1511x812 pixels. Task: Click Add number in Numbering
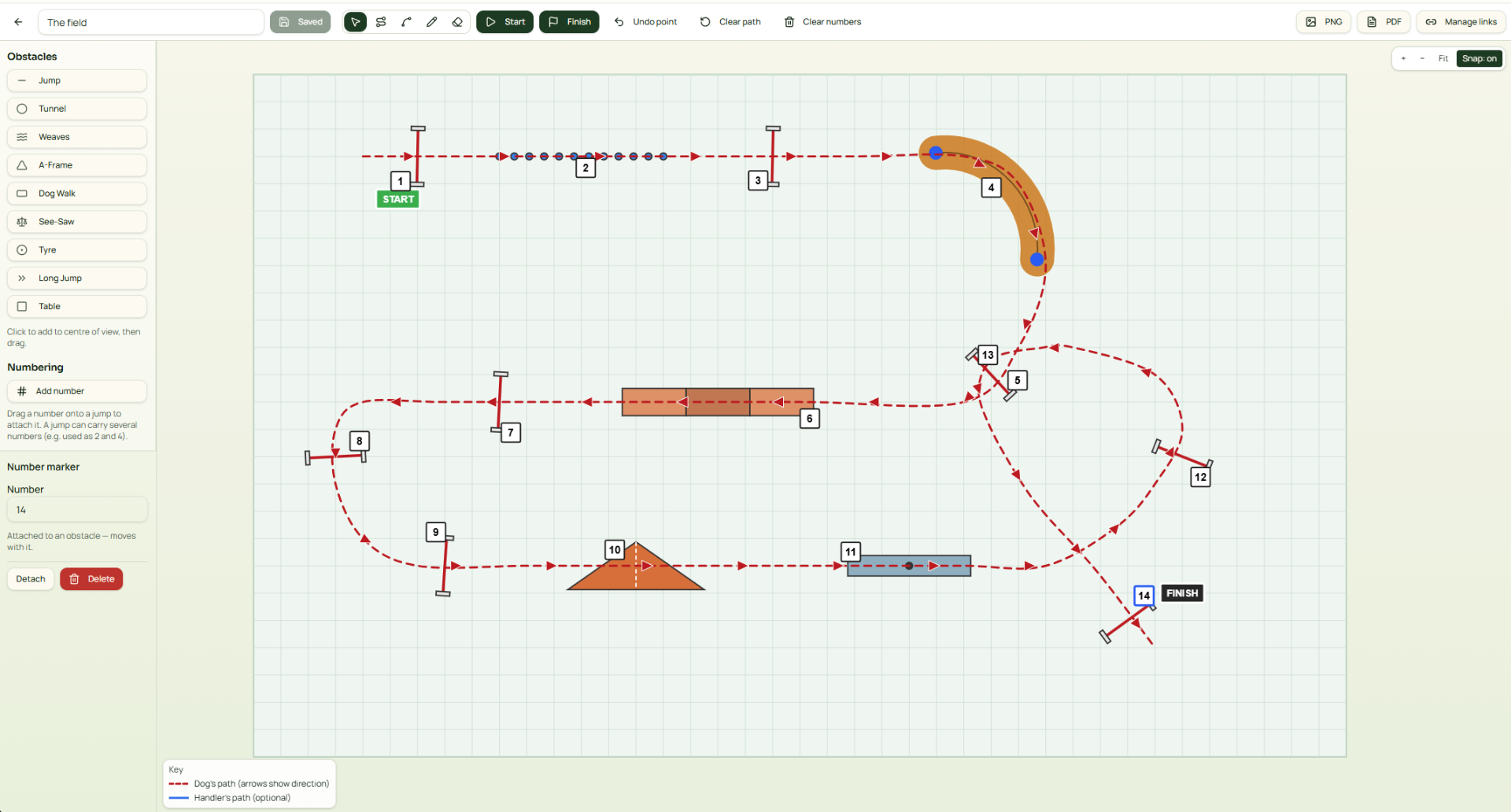[x=77, y=391]
